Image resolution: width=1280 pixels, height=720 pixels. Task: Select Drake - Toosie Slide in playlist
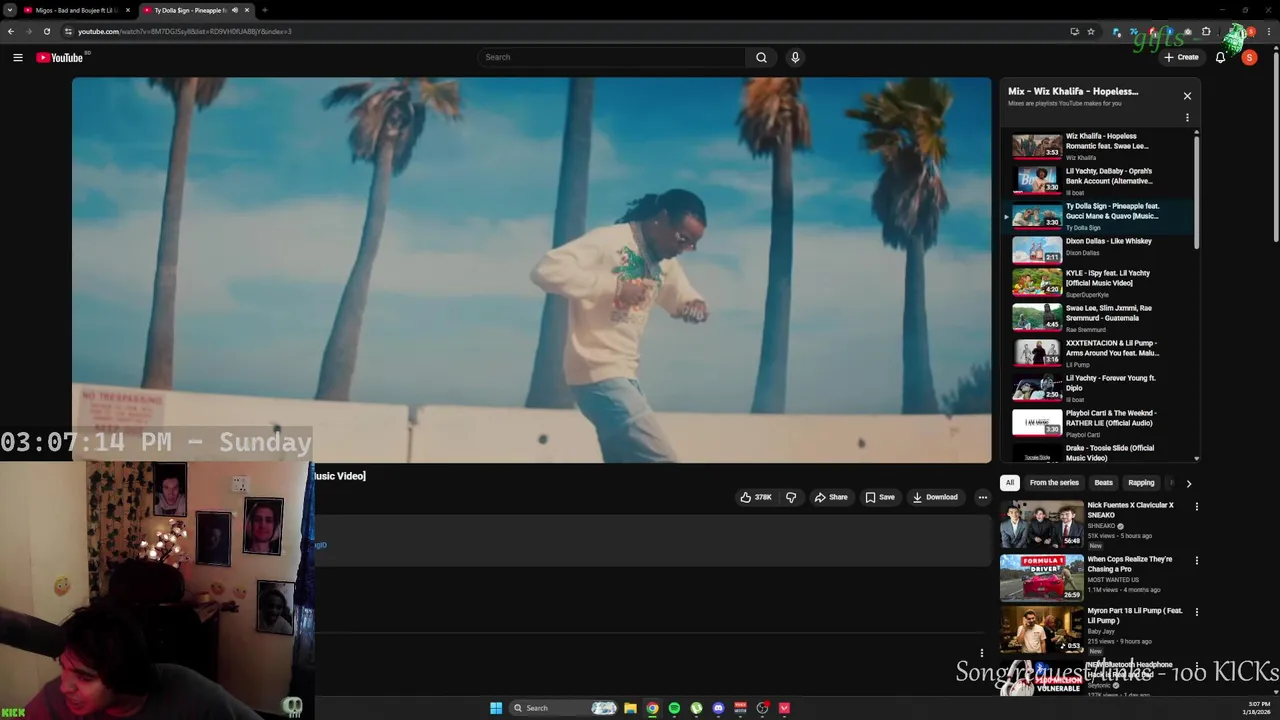[1098, 452]
